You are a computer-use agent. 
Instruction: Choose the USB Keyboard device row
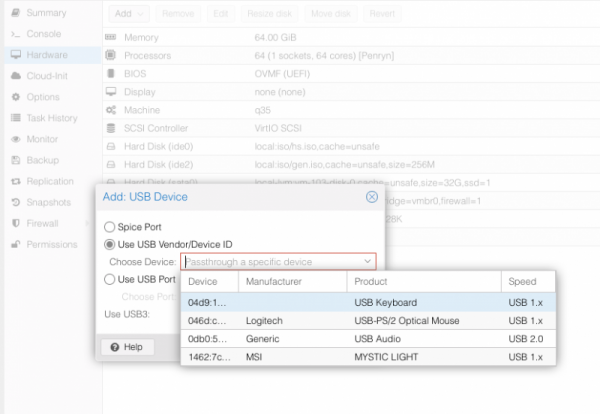click(368, 302)
